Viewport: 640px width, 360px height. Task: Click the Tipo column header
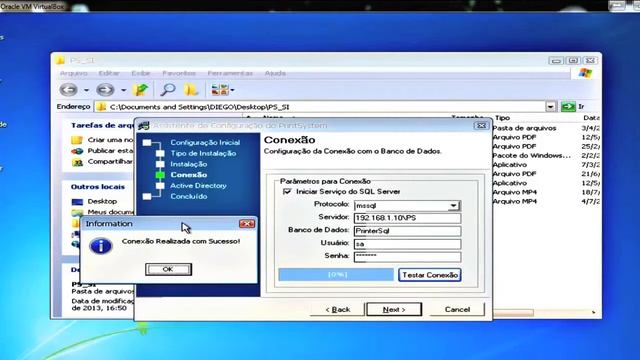[502, 118]
